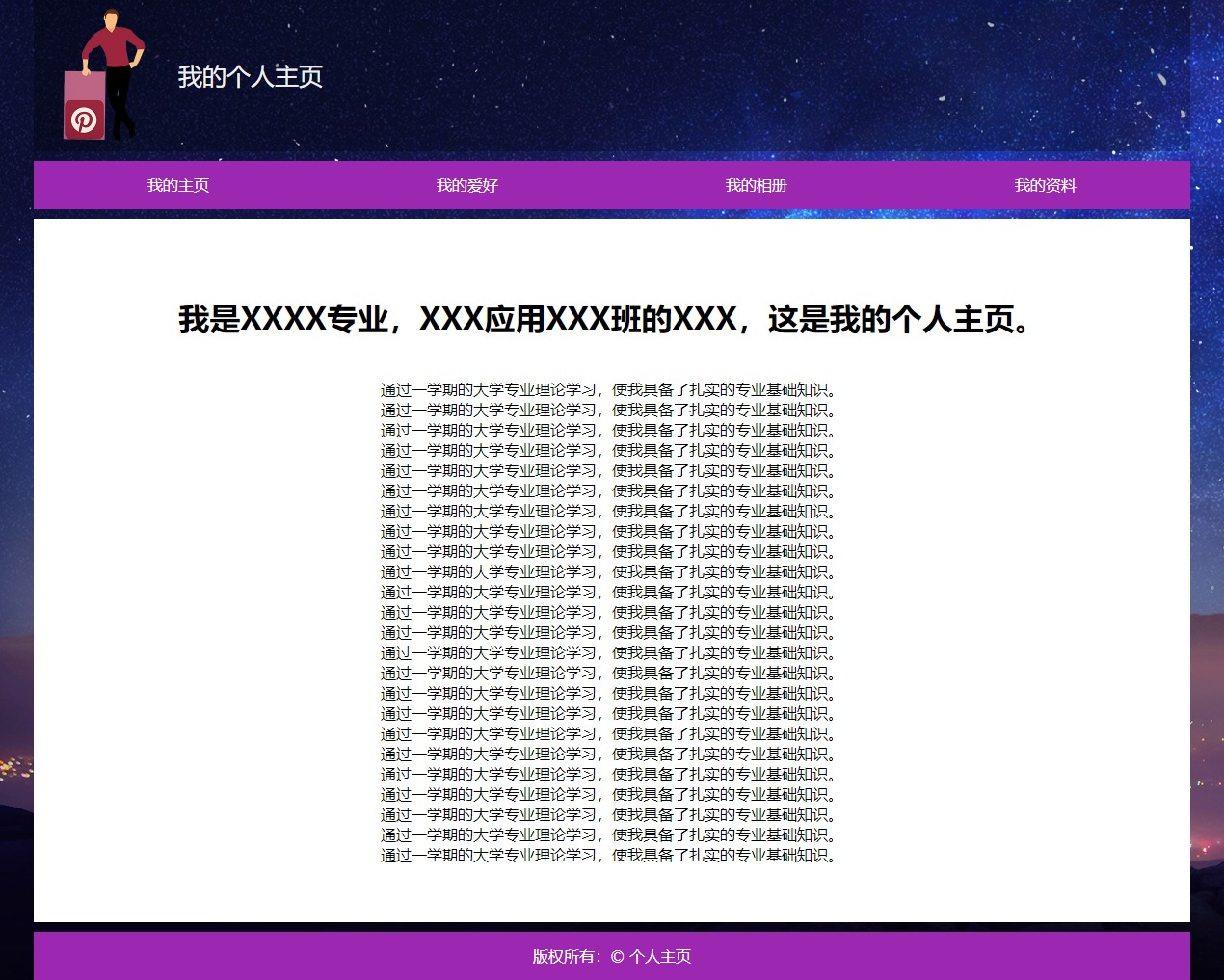The image size is (1224, 980).
Task: Click the first line of the body paragraph
Action: 611,390
